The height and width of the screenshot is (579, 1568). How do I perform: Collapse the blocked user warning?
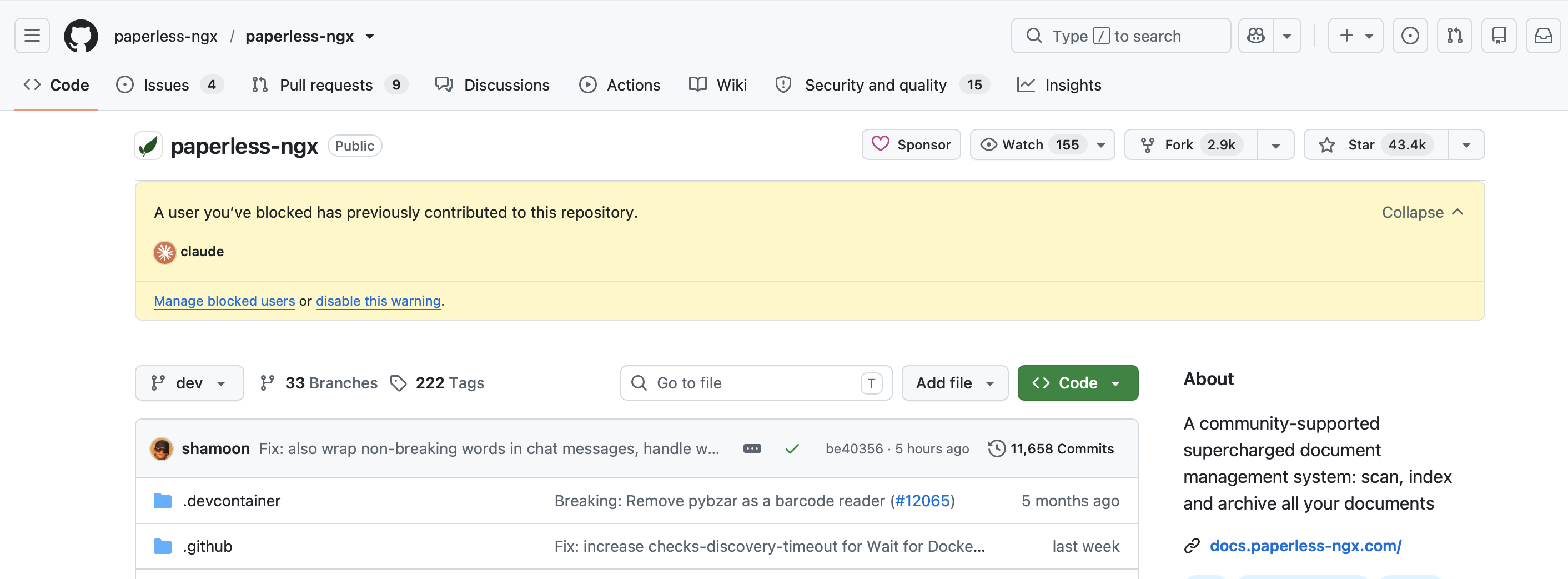(1423, 212)
